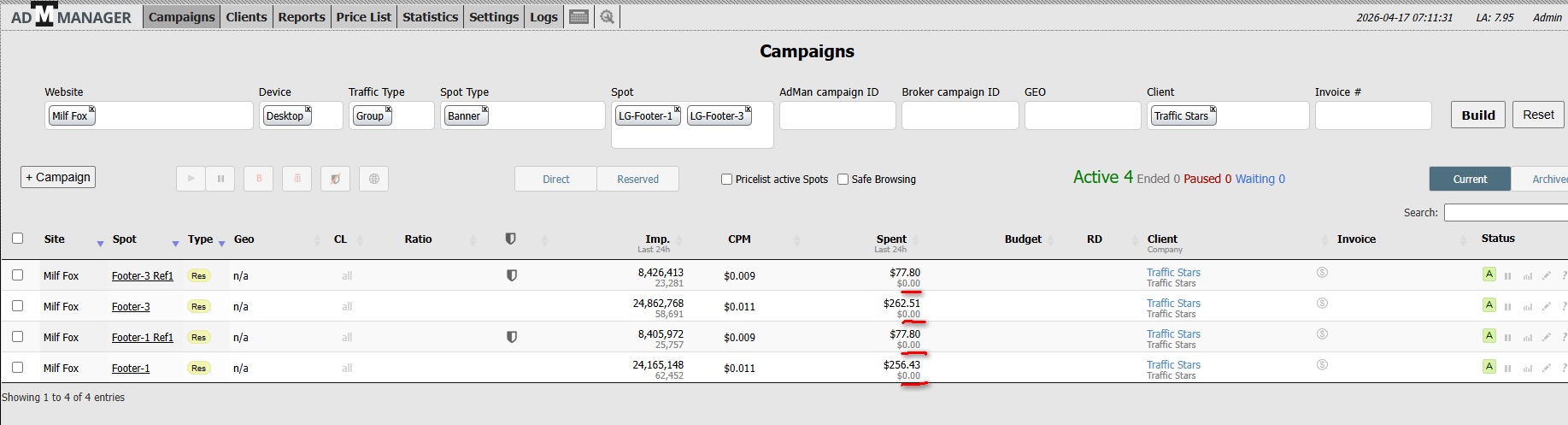
Task: Pause the Footer-3 Ref1 campaign via row icon
Action: [x=1507, y=275]
